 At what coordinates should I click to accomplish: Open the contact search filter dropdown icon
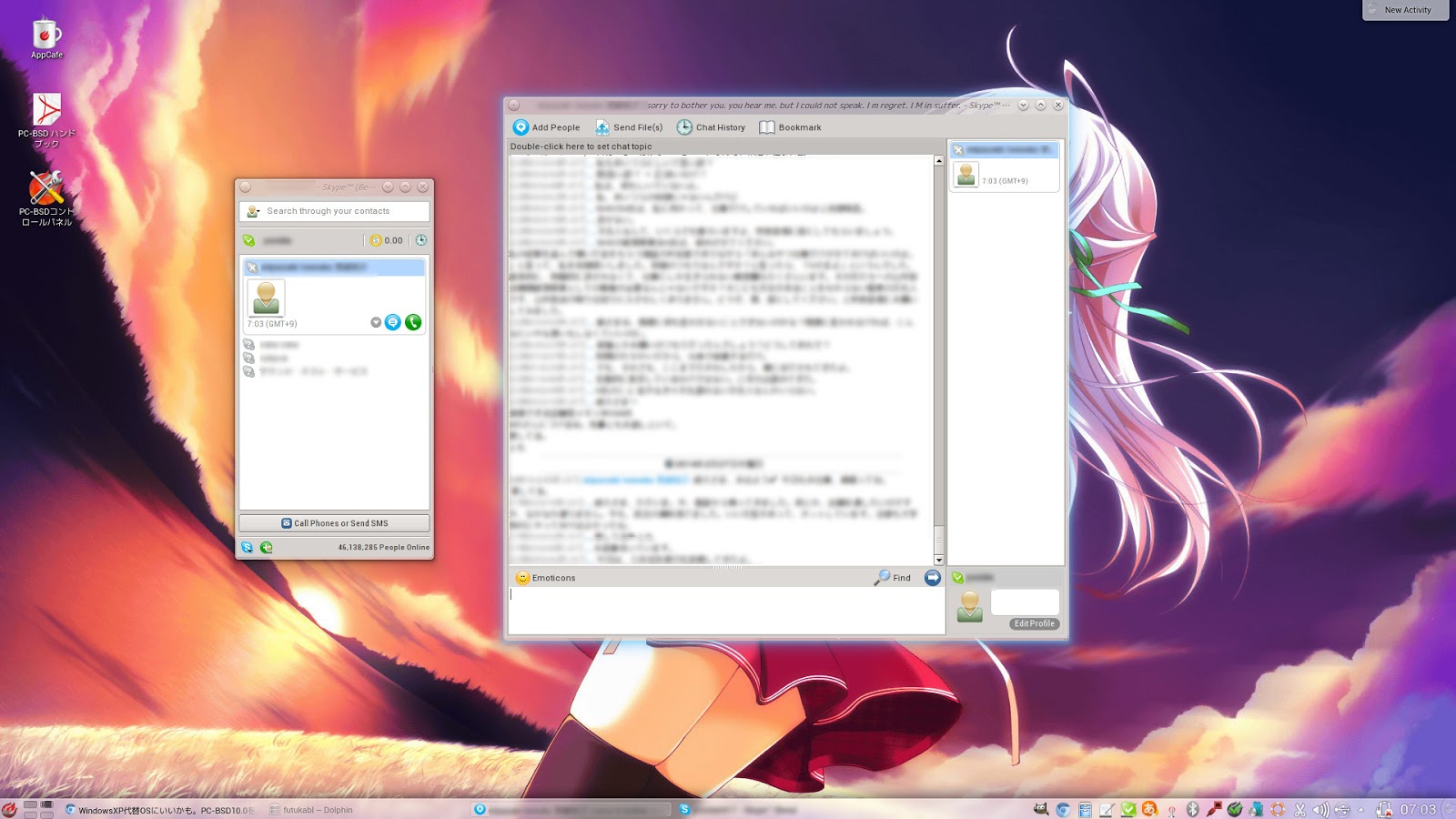253,211
